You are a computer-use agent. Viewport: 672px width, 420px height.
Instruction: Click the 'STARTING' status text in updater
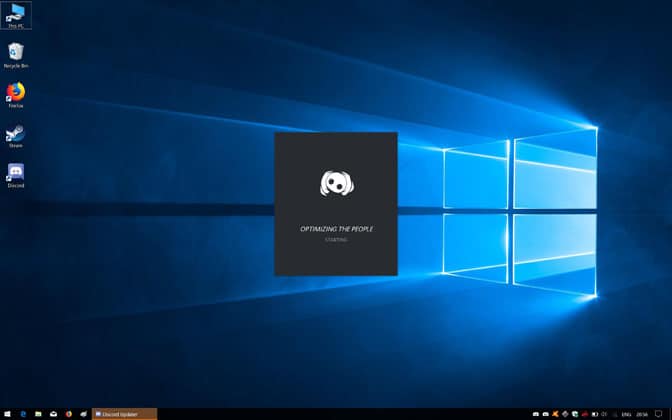(336, 240)
